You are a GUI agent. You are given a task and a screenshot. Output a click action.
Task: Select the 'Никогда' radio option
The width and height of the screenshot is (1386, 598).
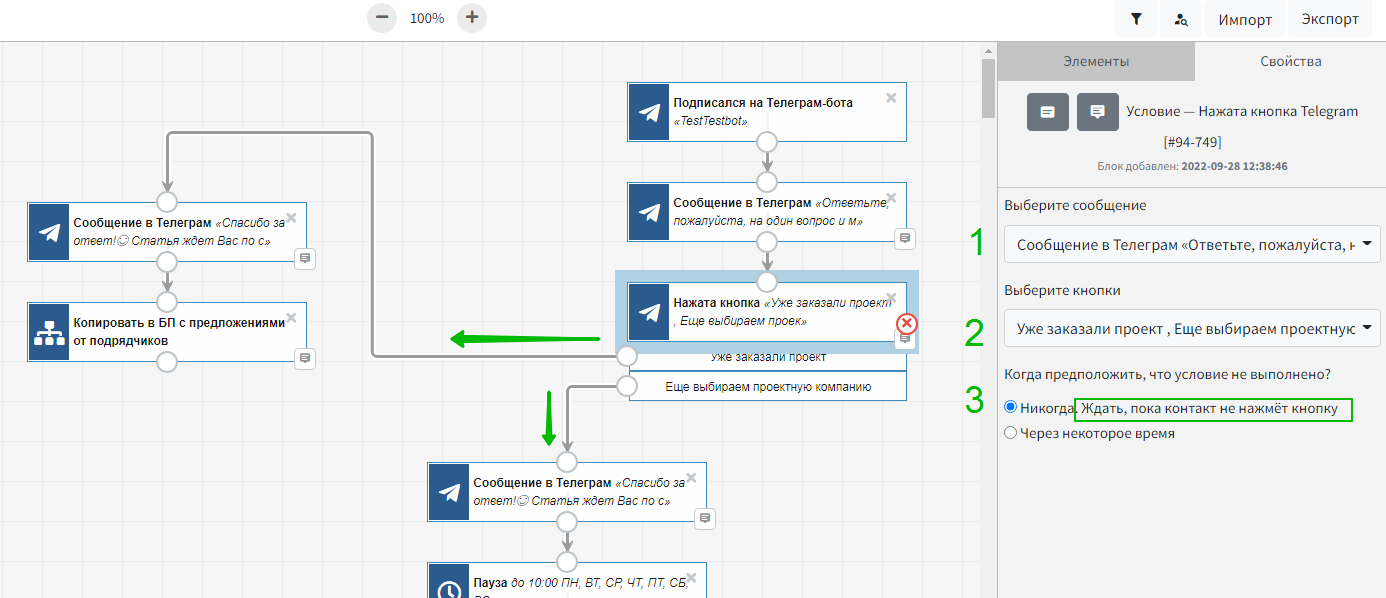click(1010, 407)
